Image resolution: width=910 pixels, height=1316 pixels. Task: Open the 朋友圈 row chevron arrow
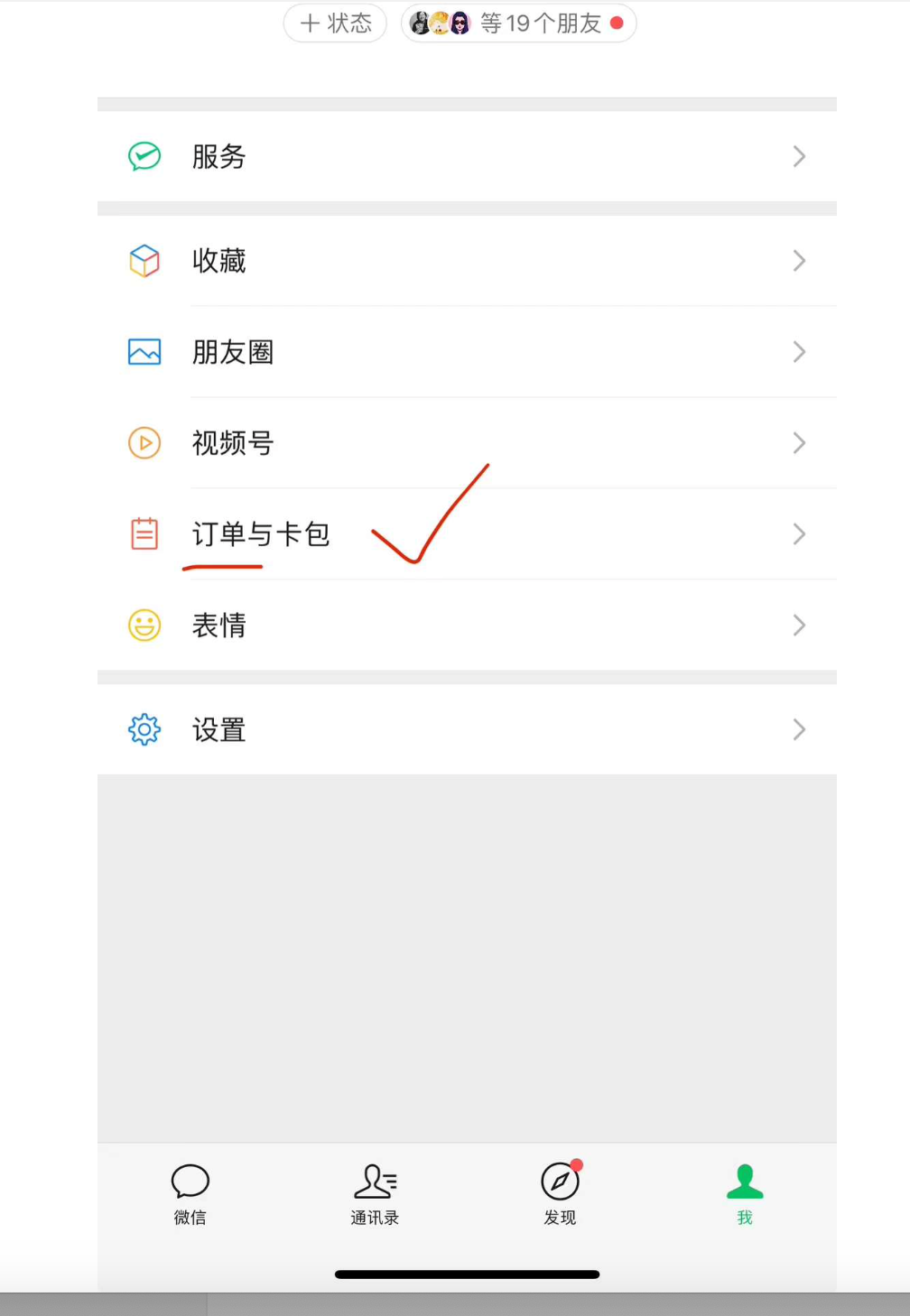[x=799, y=352]
